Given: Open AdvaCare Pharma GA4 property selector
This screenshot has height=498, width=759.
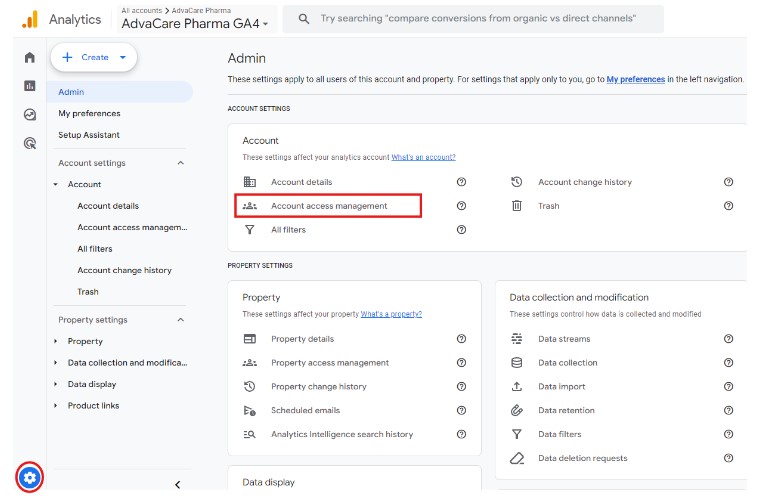Looking at the screenshot, I should [195, 24].
